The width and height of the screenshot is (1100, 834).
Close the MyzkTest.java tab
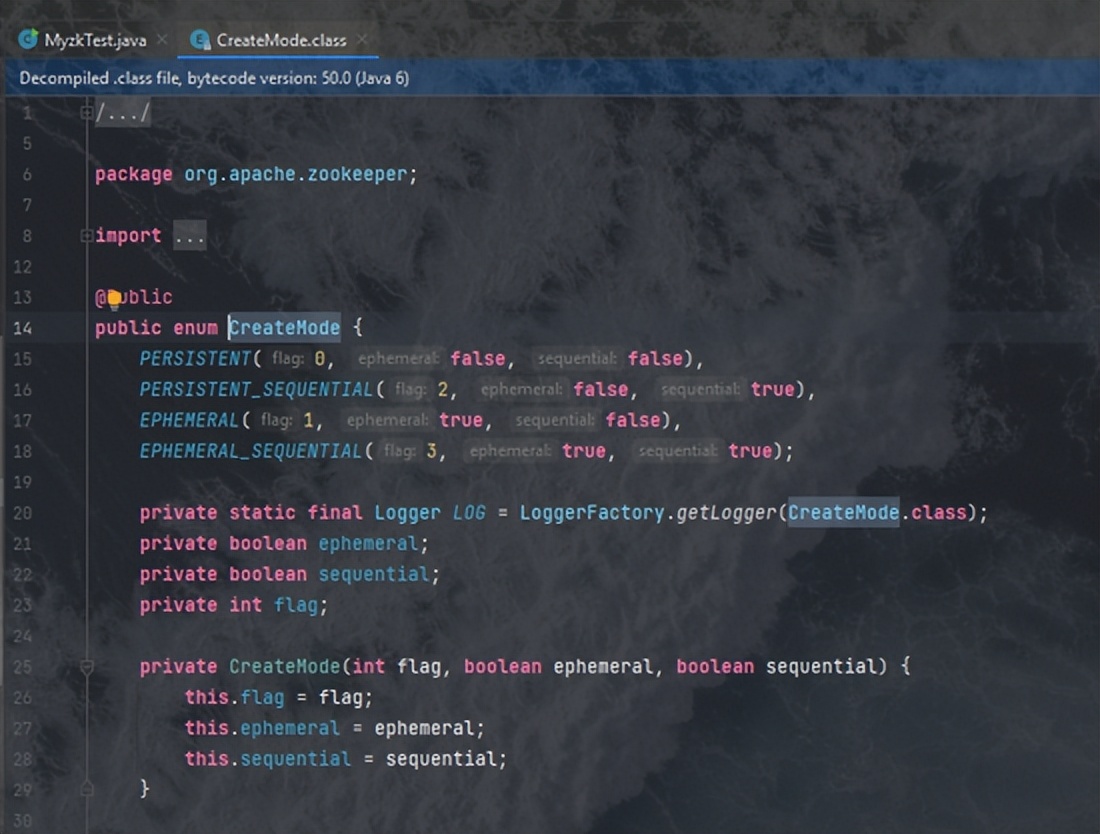(162, 39)
